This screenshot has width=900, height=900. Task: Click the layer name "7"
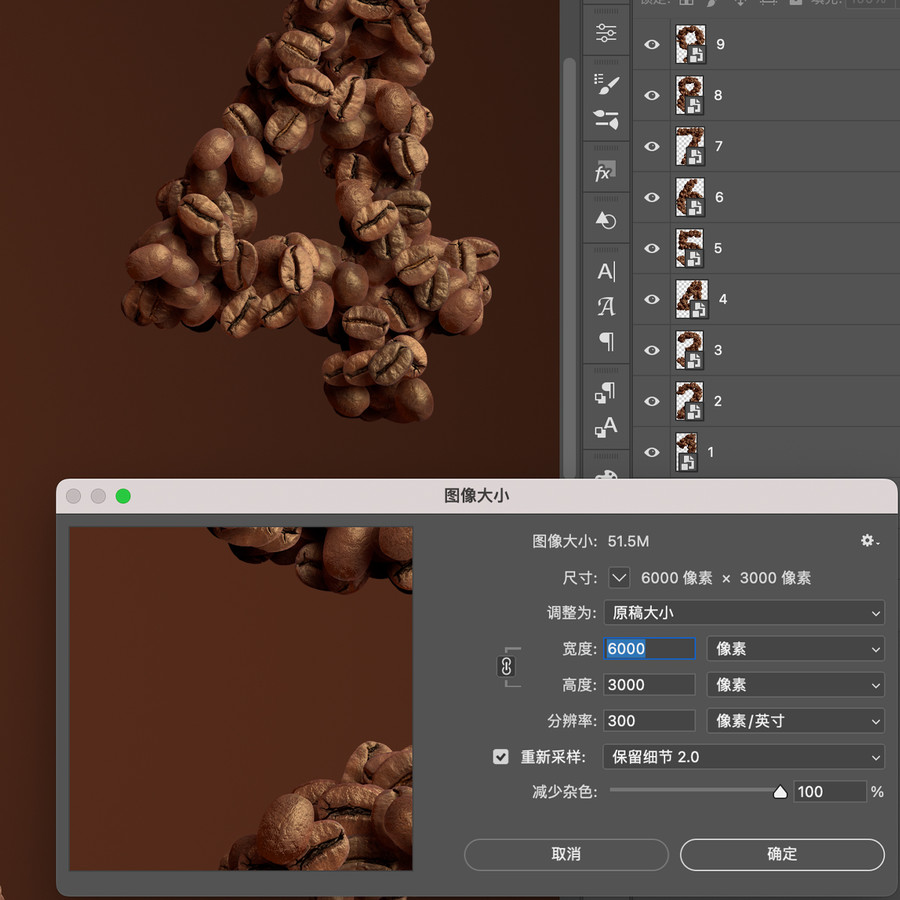pos(719,146)
